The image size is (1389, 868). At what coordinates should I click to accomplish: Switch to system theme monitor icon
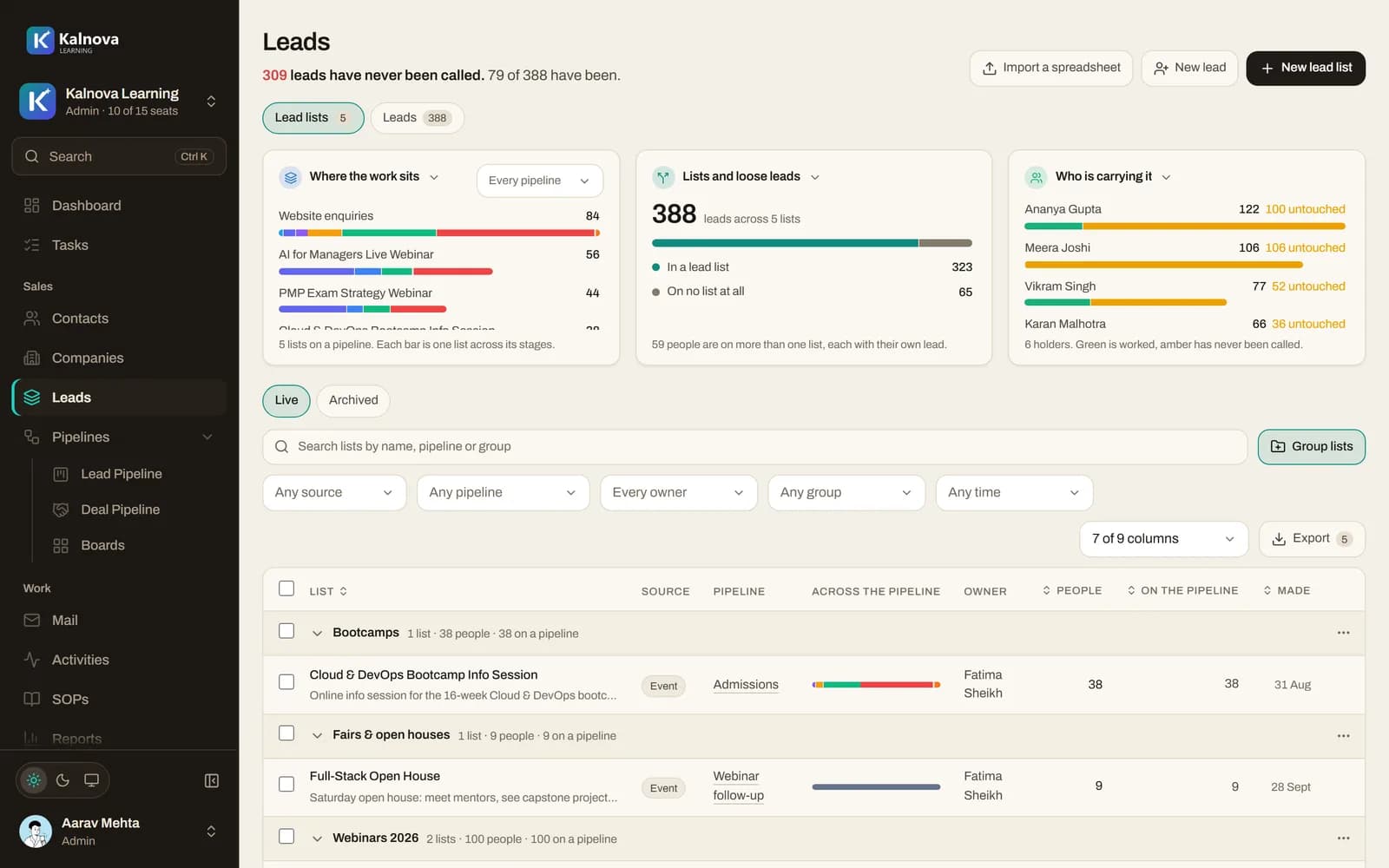pyautogui.click(x=91, y=780)
